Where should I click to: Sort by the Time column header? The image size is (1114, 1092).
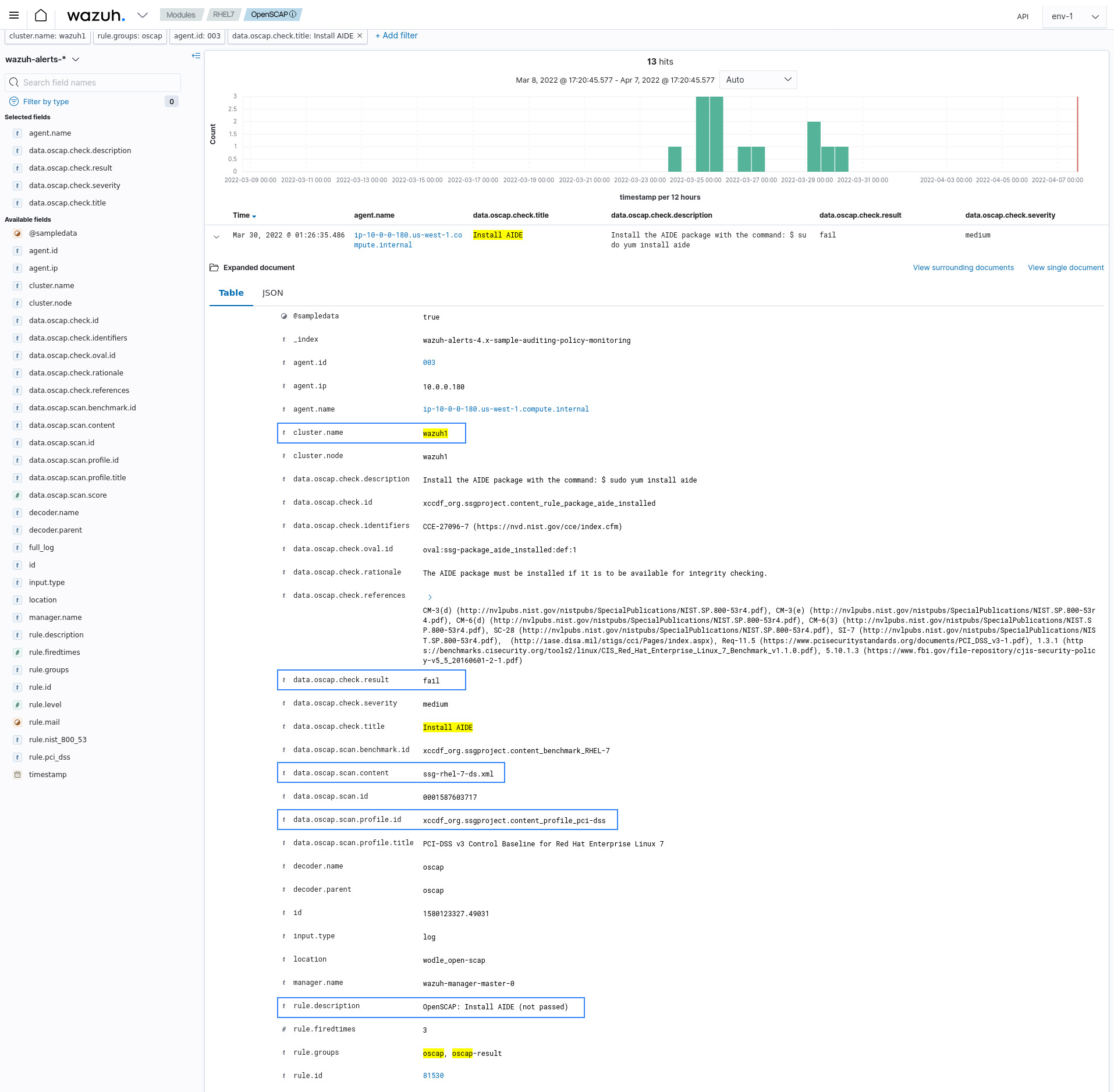[244, 215]
